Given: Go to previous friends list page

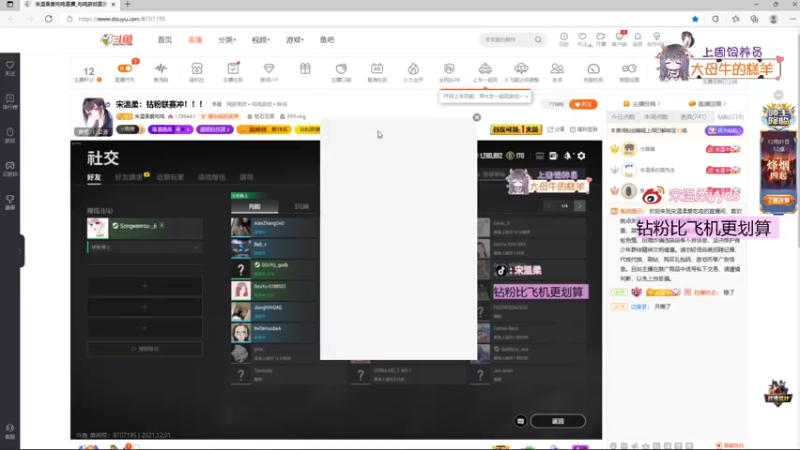Looking at the screenshot, I should [548, 206].
